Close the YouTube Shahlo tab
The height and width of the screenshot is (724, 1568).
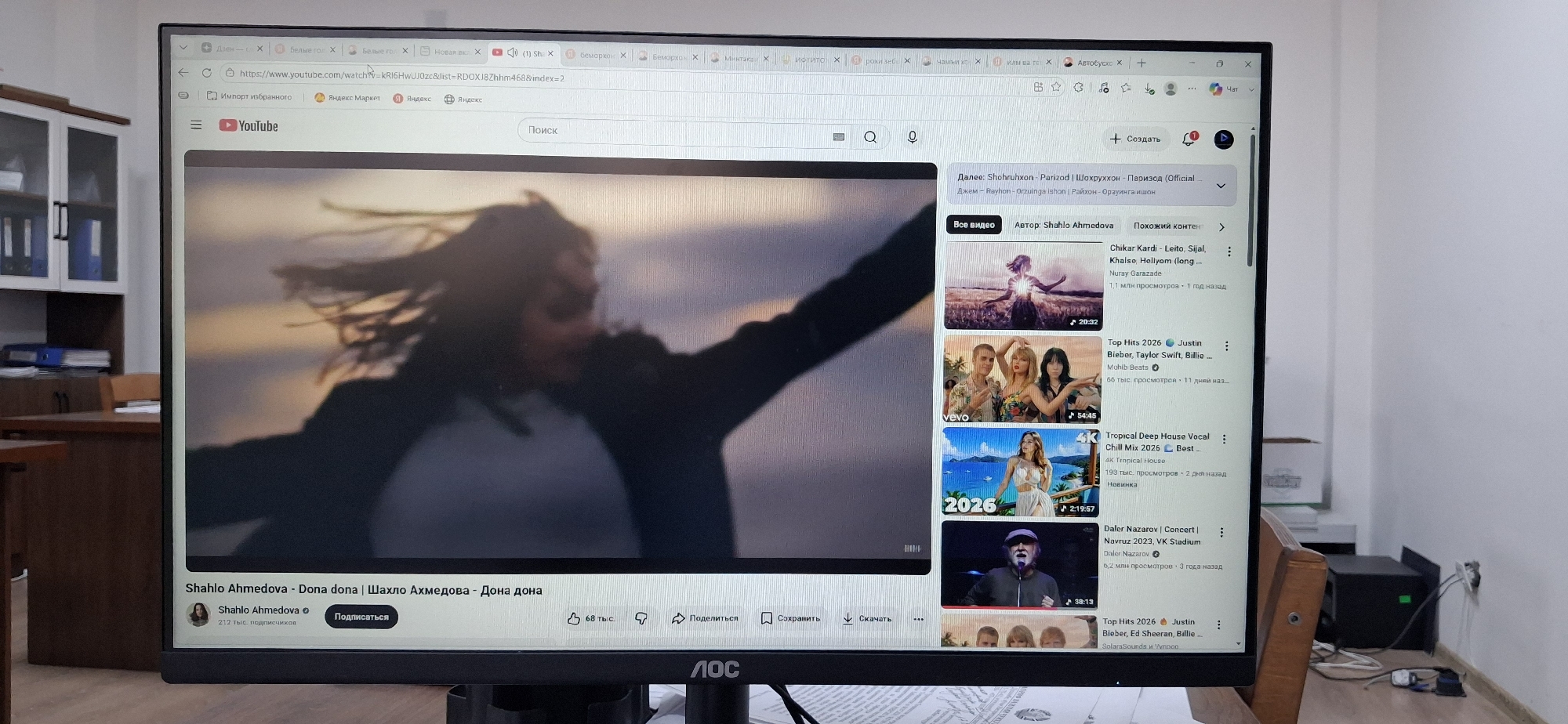tap(550, 54)
